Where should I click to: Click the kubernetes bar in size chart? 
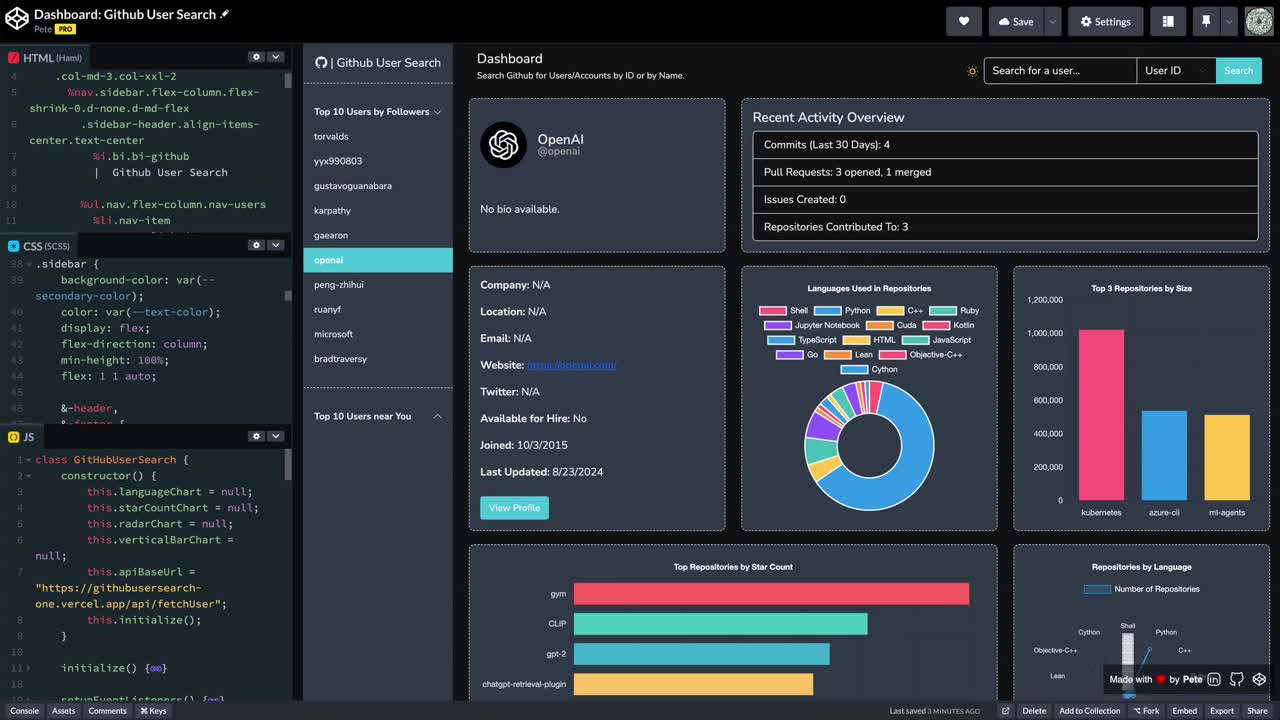(1101, 415)
